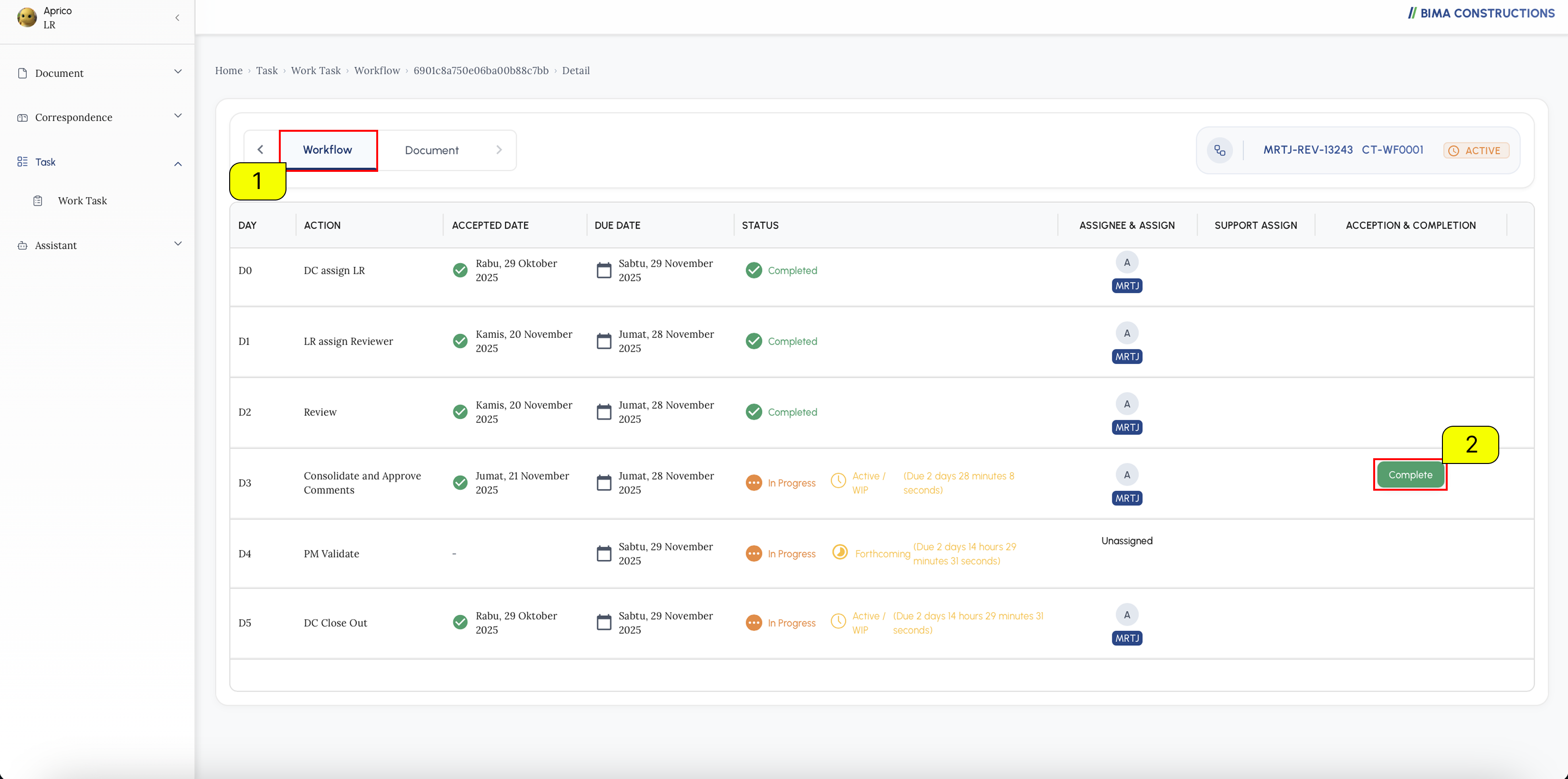Expand the Document menu in sidebar
This screenshot has width=1568, height=779.
[x=178, y=72]
